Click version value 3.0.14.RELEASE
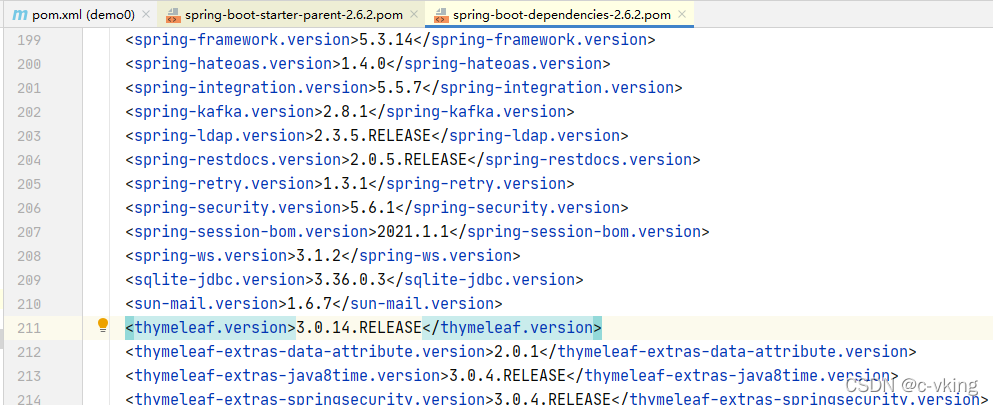993x405 pixels. 359,328
